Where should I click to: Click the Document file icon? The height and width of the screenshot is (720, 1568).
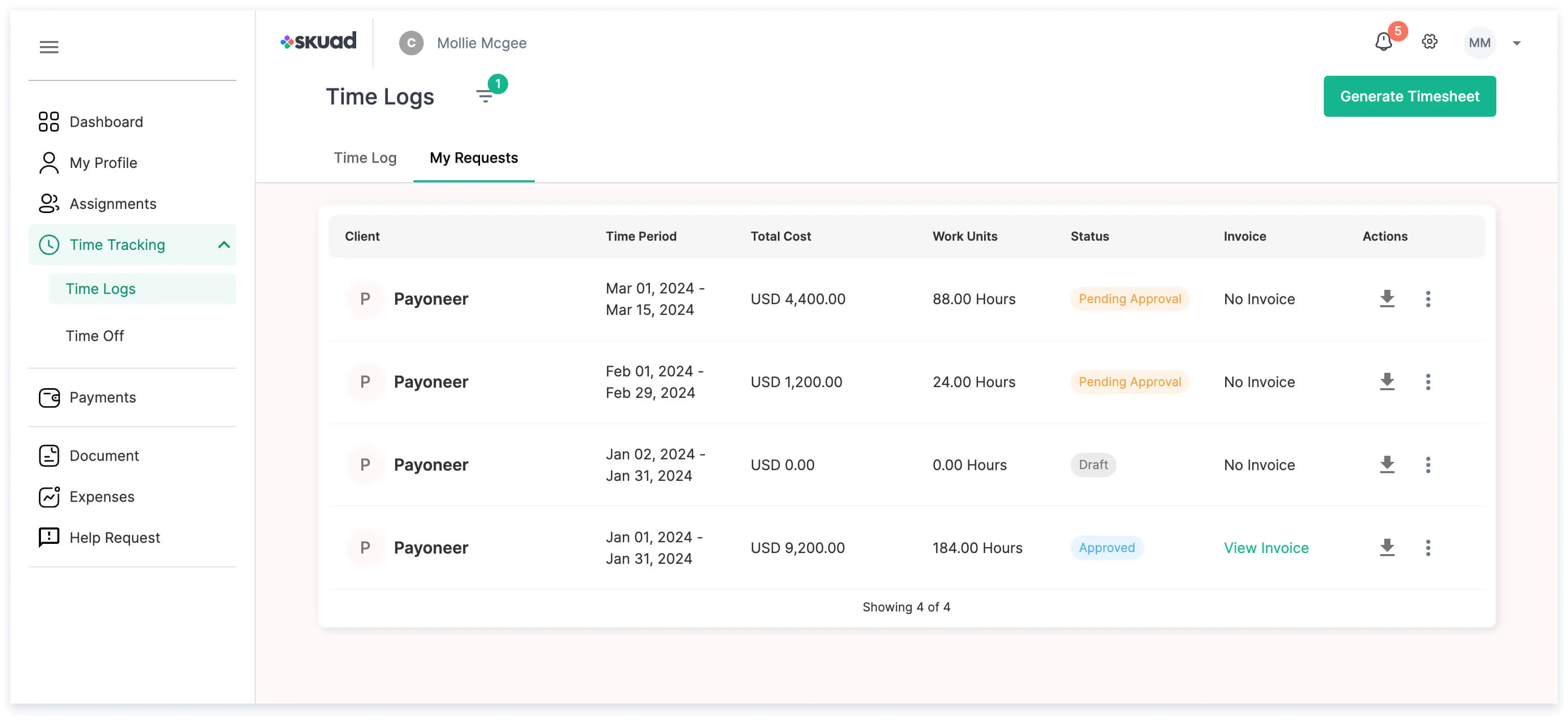coord(49,456)
